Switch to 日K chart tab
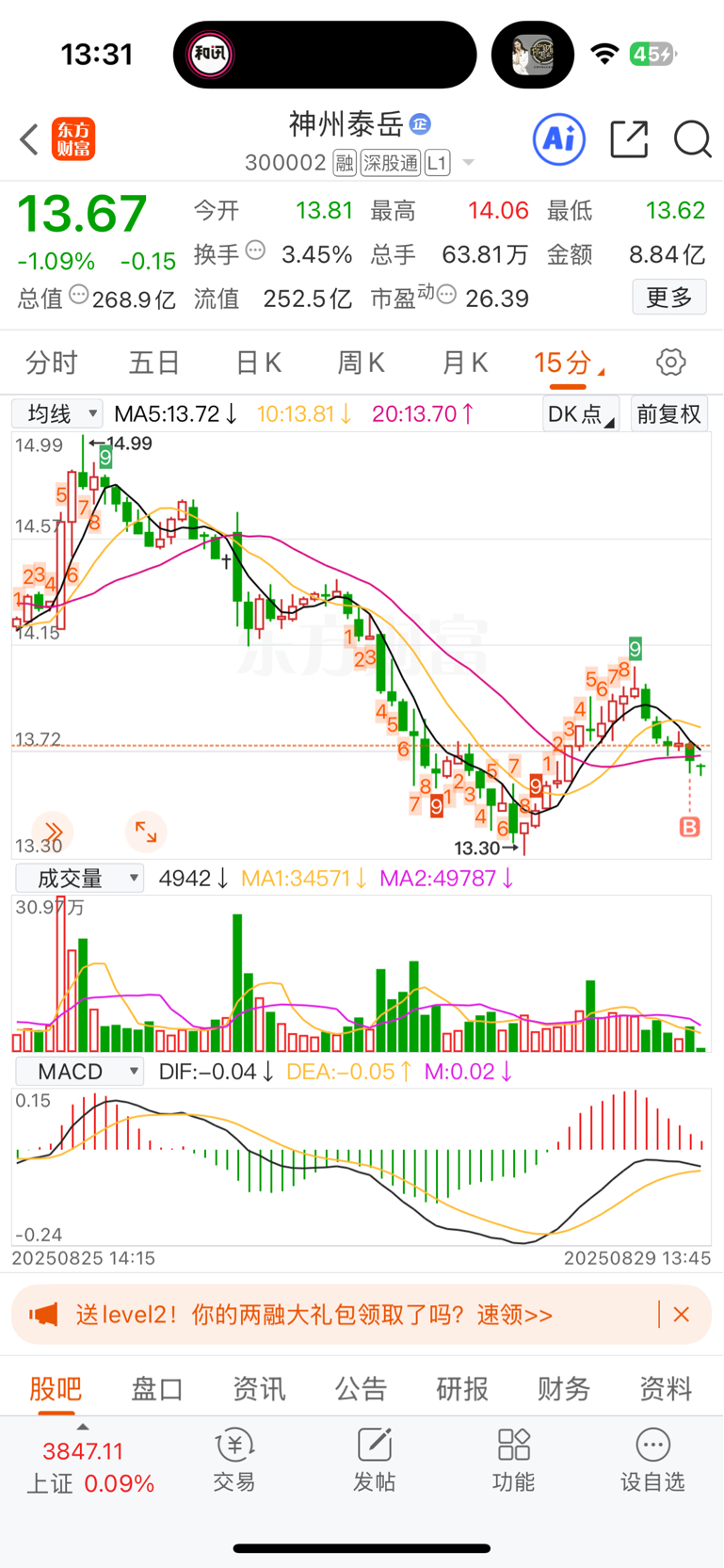 pyautogui.click(x=258, y=363)
